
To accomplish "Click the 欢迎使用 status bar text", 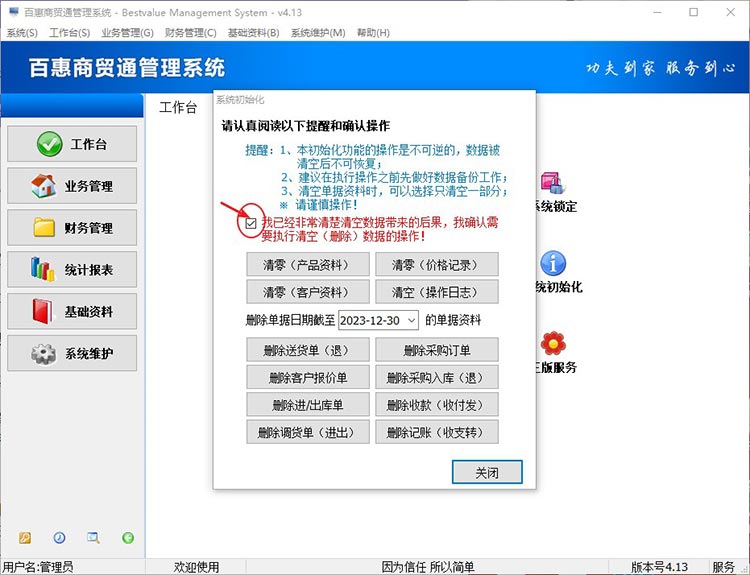I will point(196,567).
